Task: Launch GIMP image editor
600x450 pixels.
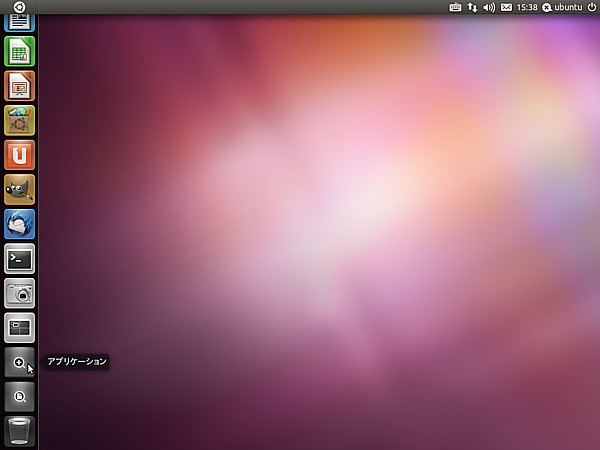Action: (x=20, y=190)
